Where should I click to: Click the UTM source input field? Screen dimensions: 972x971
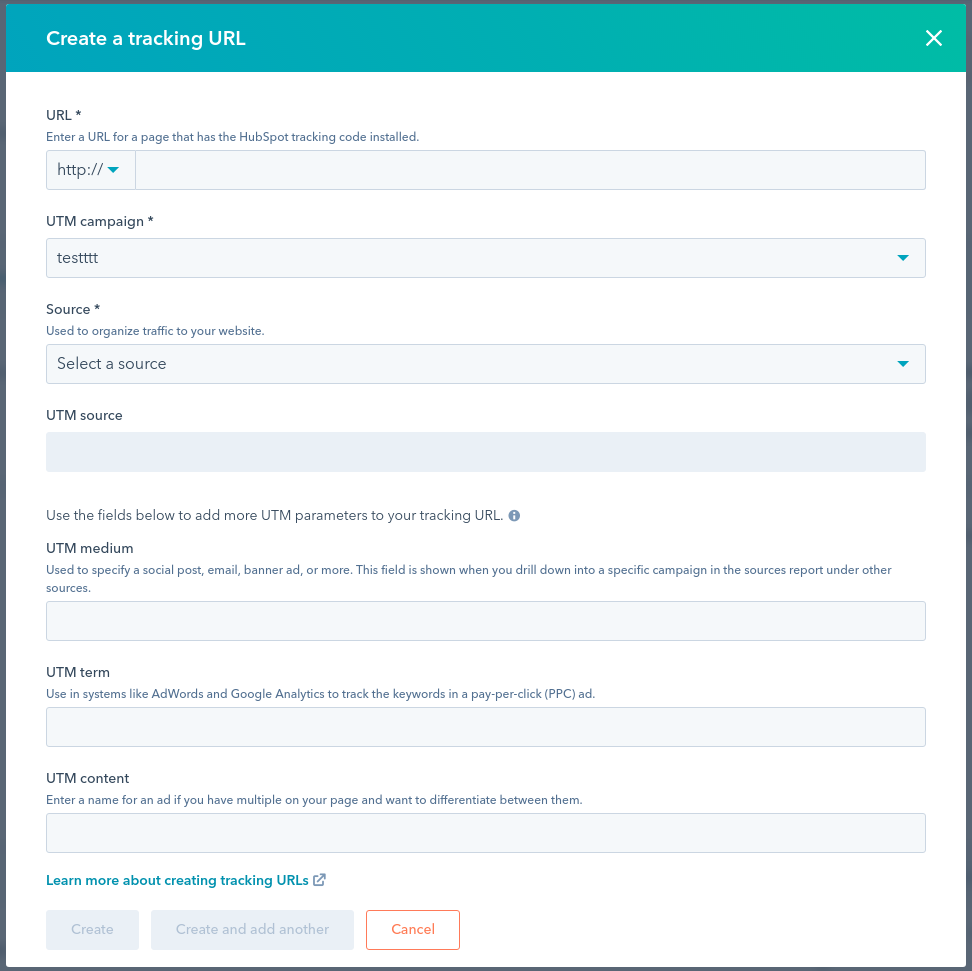click(486, 451)
